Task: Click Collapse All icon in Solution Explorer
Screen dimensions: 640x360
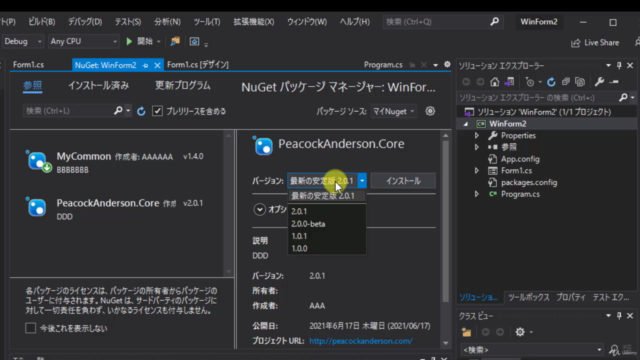Action: coord(566,82)
